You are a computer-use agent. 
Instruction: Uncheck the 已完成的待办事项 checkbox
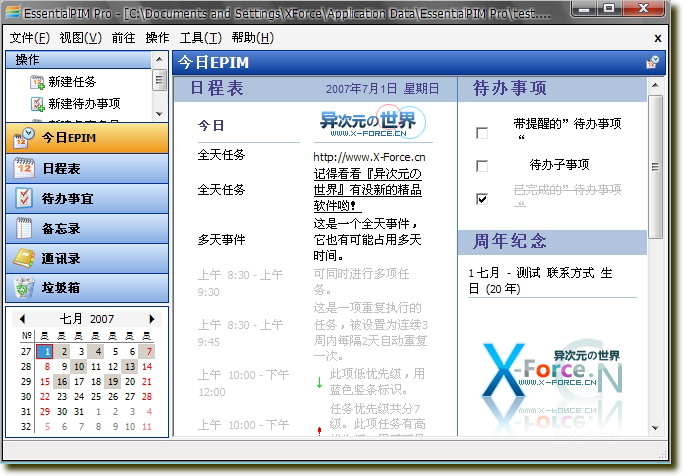coord(483,199)
